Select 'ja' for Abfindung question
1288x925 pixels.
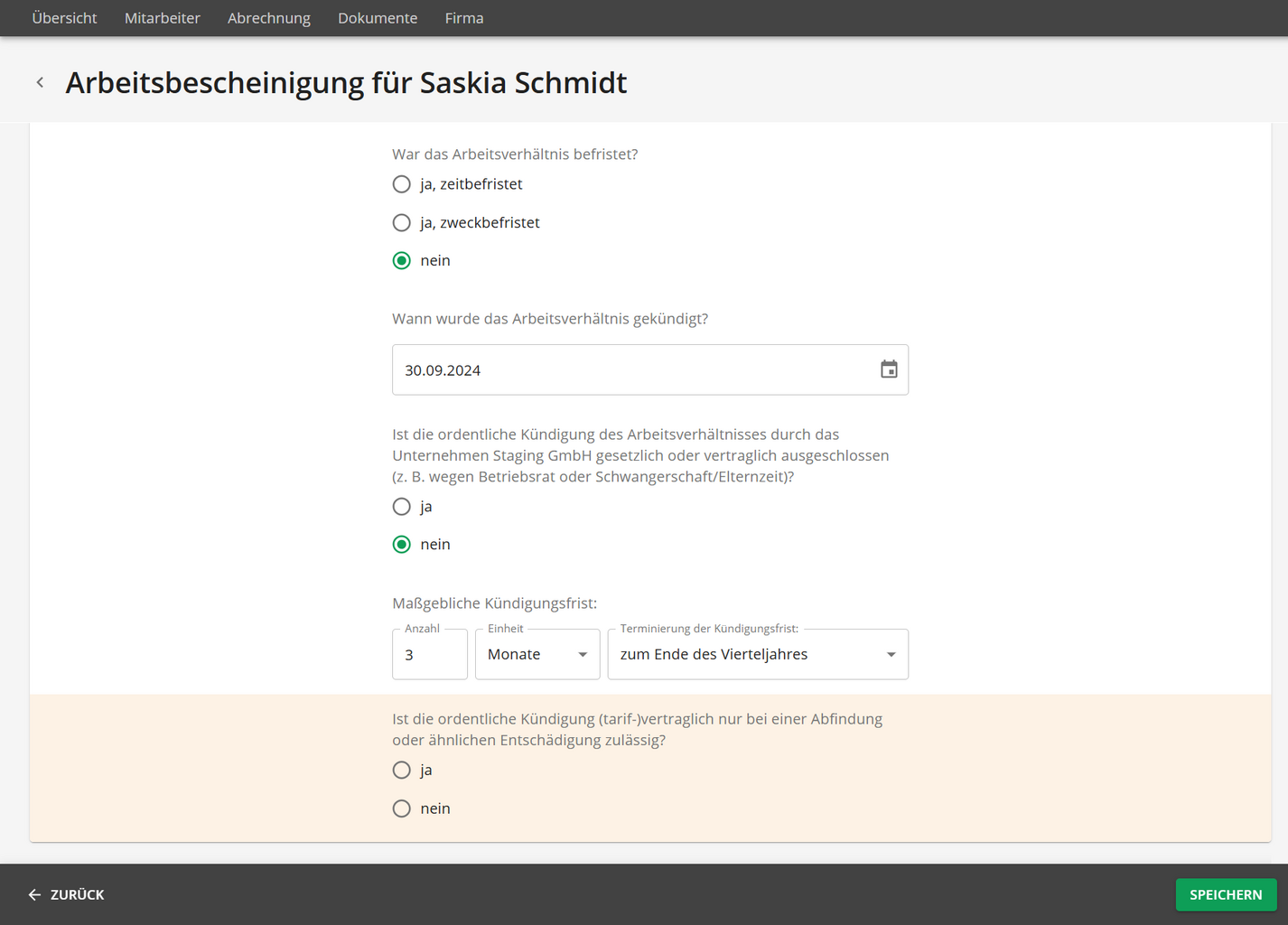402,771
